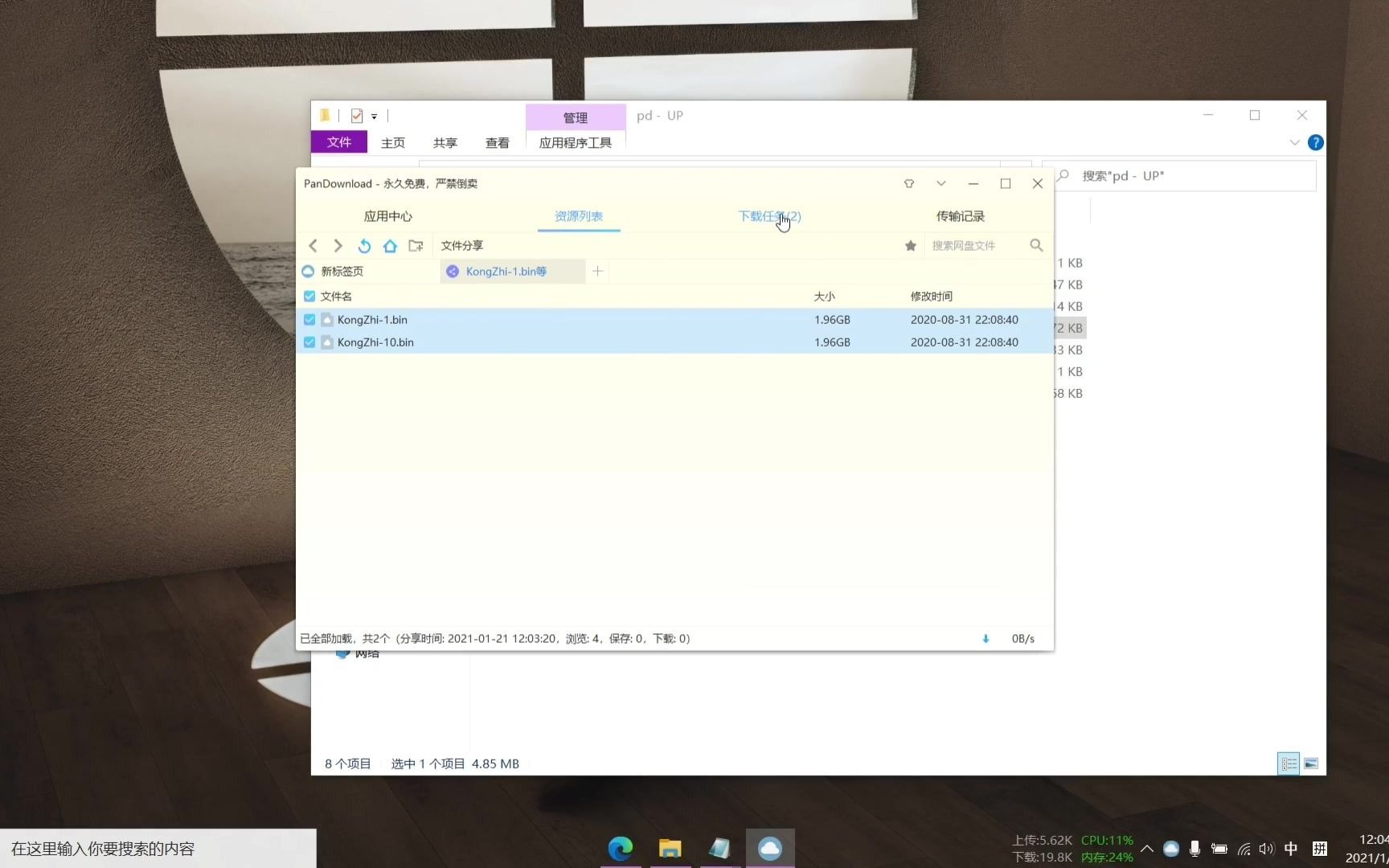Click the search magnifier in PanDownload

(x=1036, y=245)
